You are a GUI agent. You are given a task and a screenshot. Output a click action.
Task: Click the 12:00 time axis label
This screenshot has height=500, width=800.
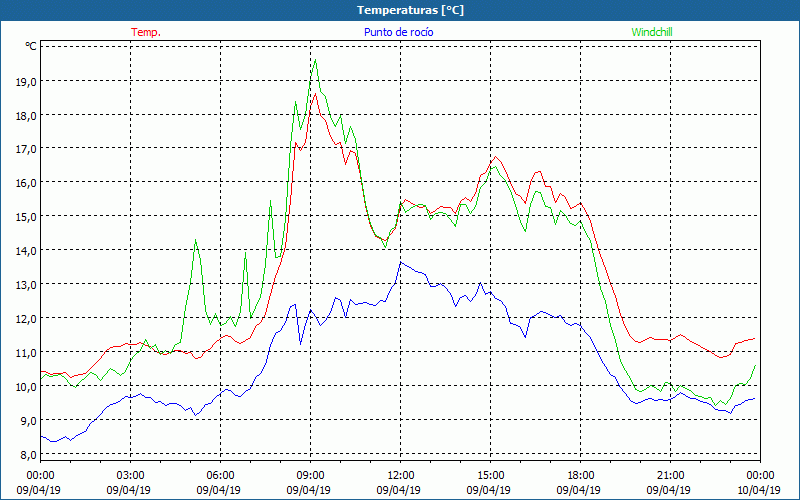(x=401, y=476)
